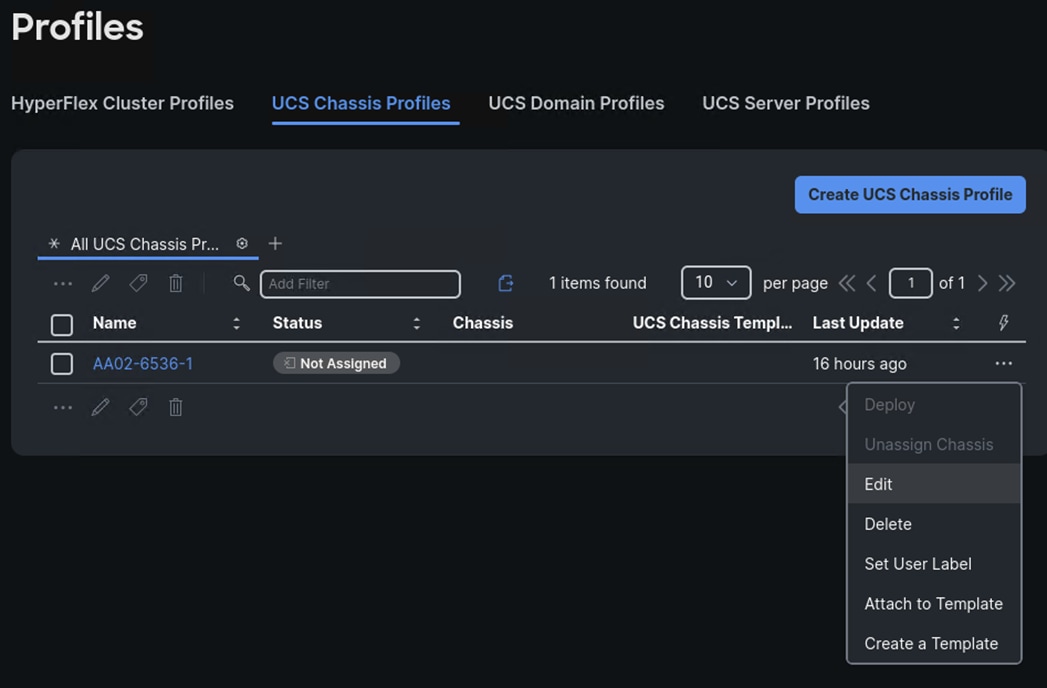Click the search magnifier icon

[x=241, y=283]
